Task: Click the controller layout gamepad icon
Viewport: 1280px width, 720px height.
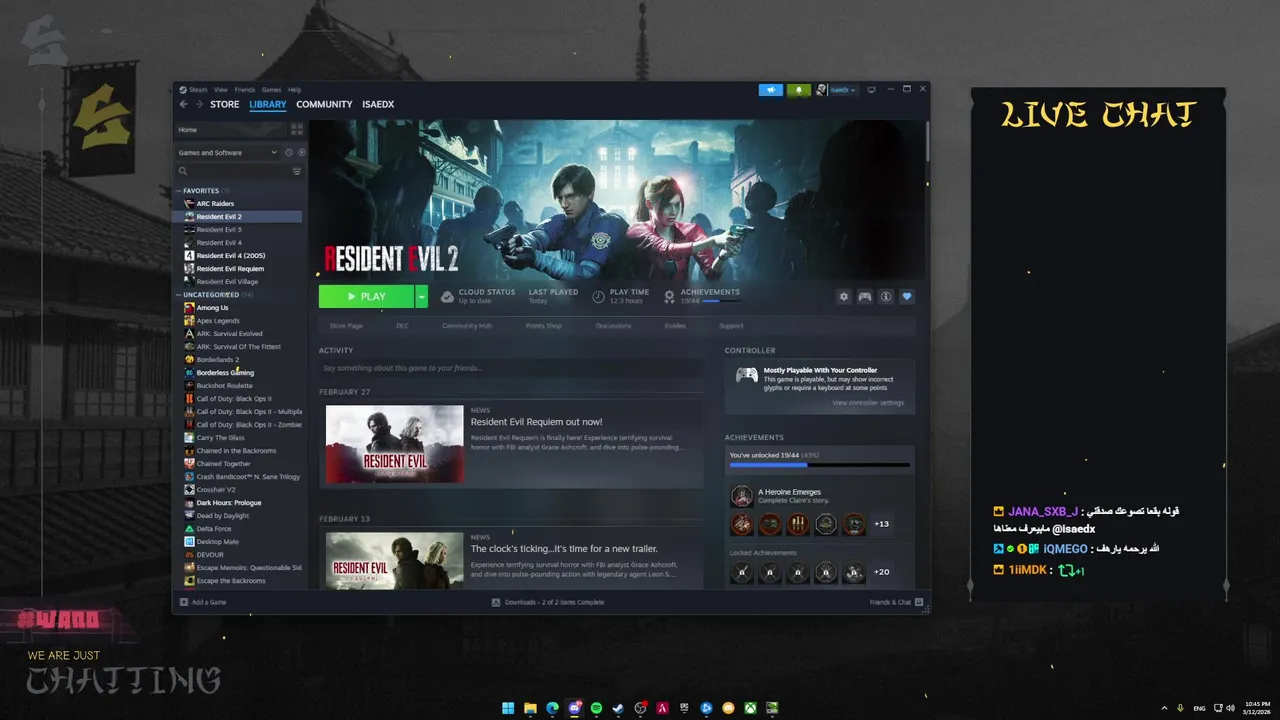Action: (x=865, y=296)
